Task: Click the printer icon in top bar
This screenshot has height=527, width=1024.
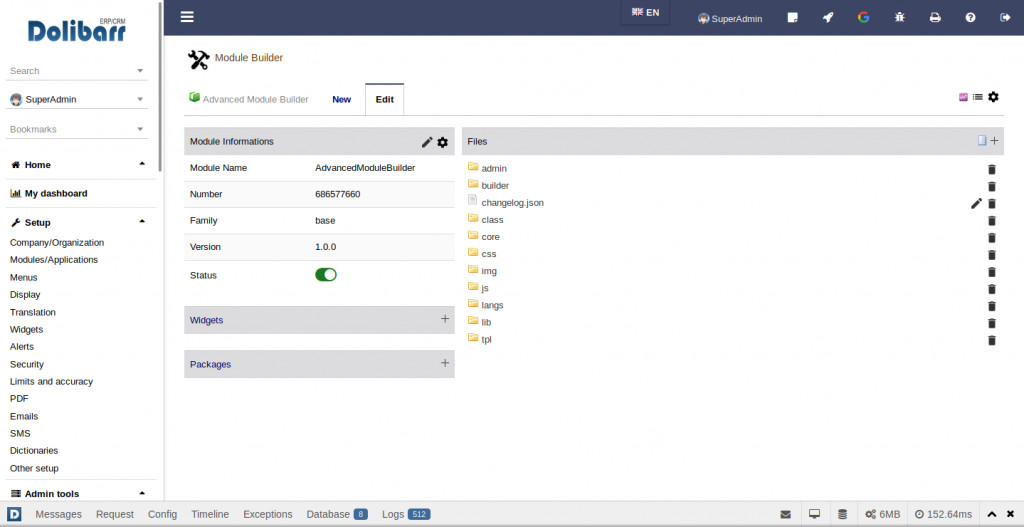Action: [935, 18]
